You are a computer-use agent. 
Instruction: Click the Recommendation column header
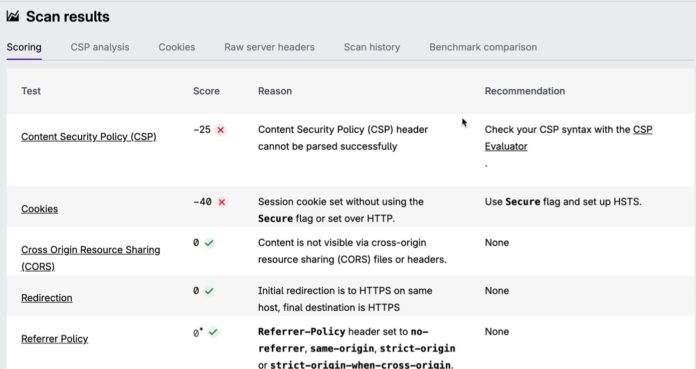tap(525, 91)
